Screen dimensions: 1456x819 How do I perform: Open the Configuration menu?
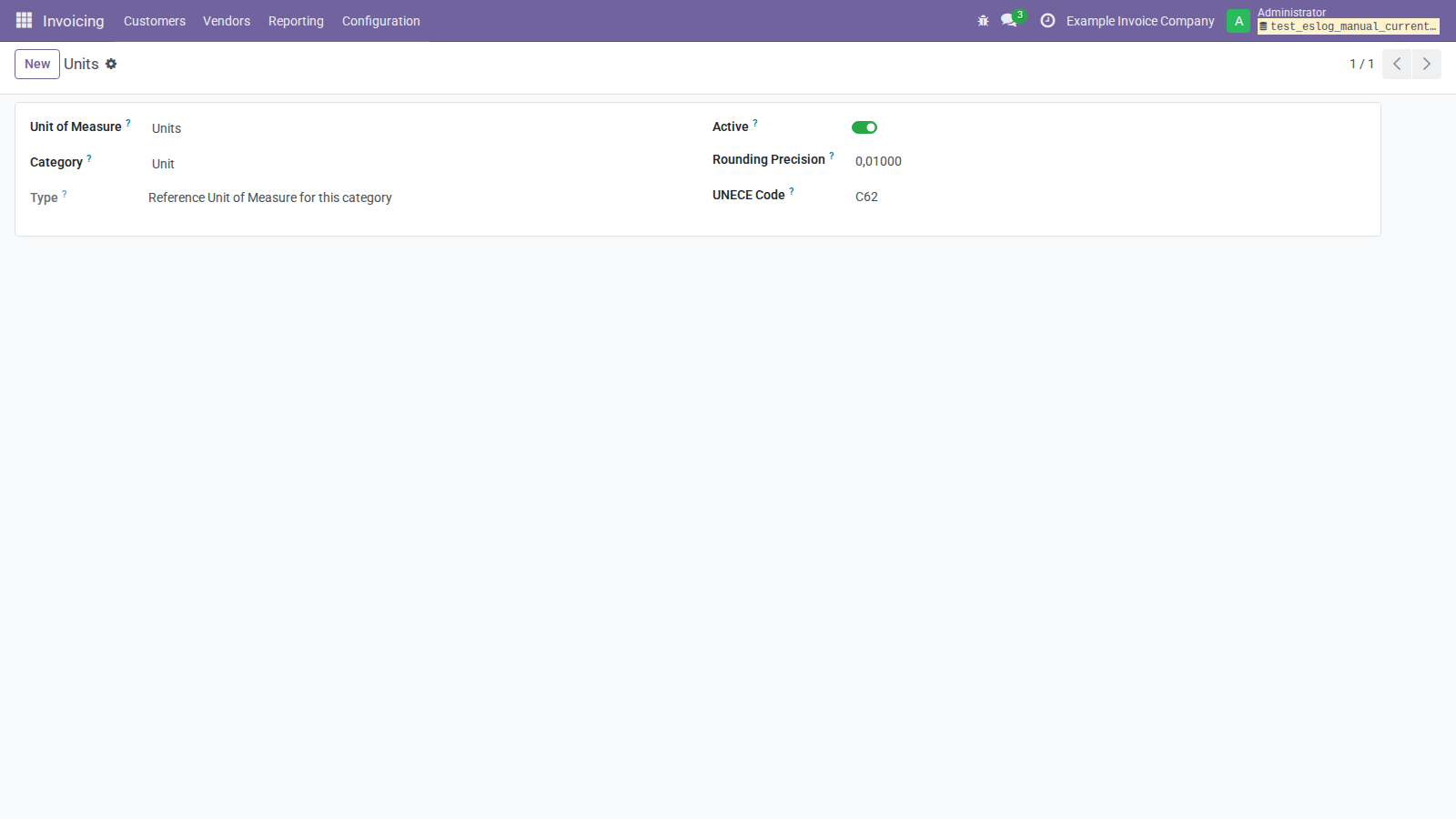point(381,21)
